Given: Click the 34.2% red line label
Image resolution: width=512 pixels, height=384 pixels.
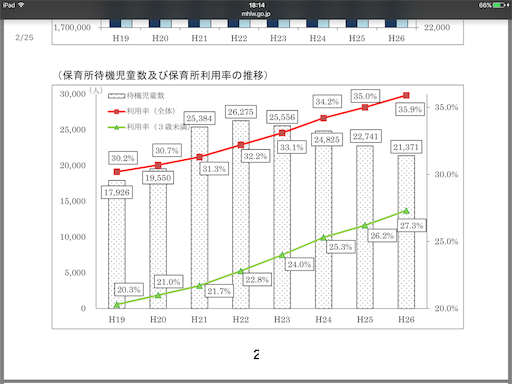Looking at the screenshot, I should [327, 101].
